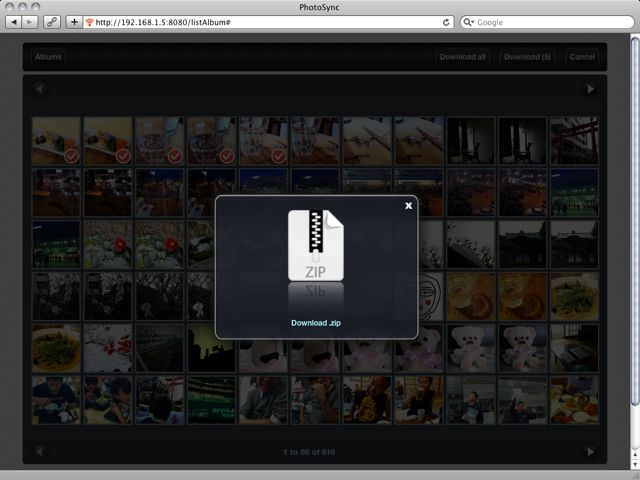Select the red torii gate thumbnail
The height and width of the screenshot is (480, 640).
coord(574,141)
